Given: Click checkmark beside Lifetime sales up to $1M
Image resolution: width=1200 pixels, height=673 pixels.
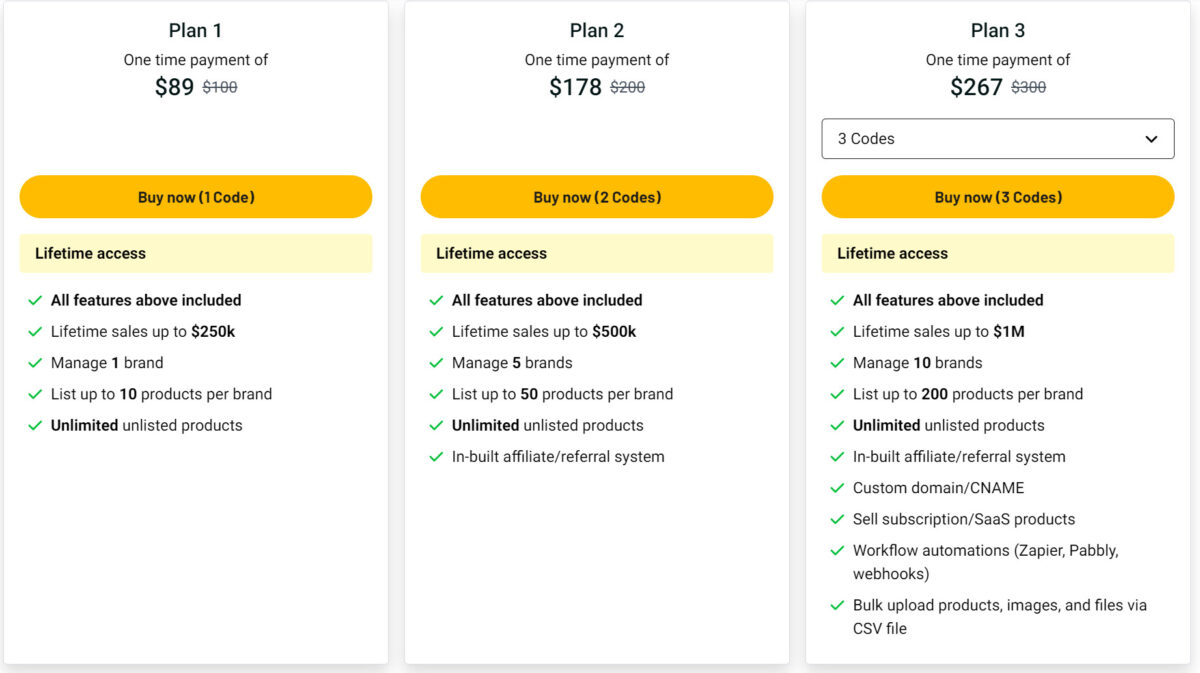Looking at the screenshot, I should click(x=837, y=332).
